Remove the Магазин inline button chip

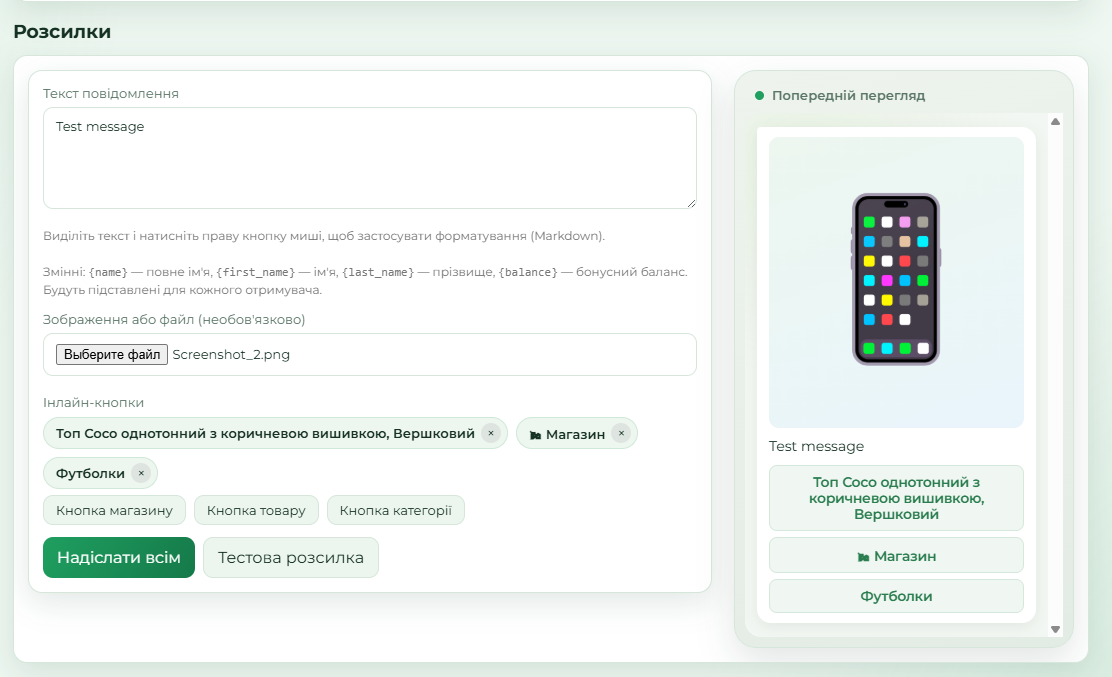[x=621, y=433]
